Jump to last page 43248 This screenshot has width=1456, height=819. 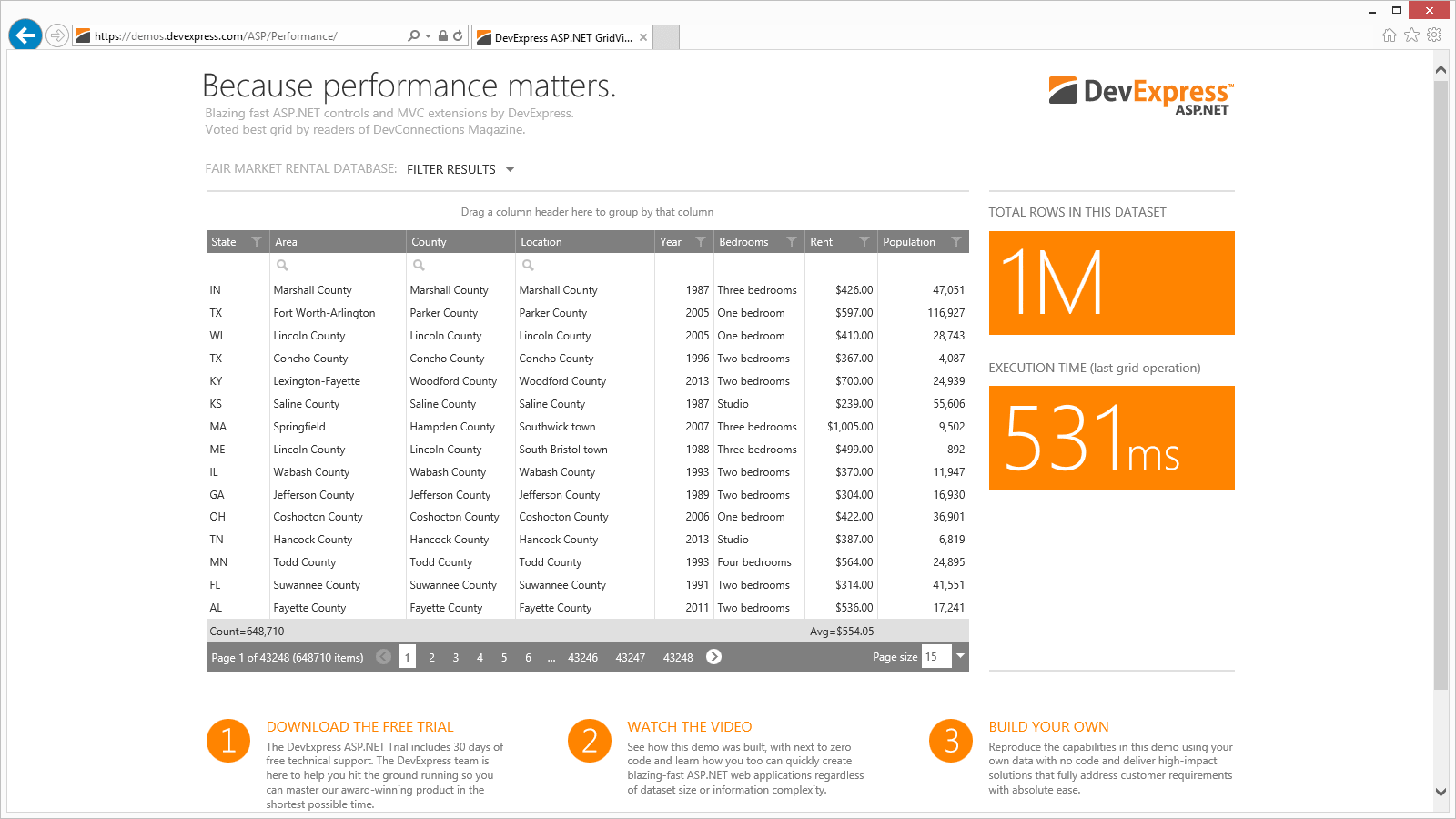[678, 657]
